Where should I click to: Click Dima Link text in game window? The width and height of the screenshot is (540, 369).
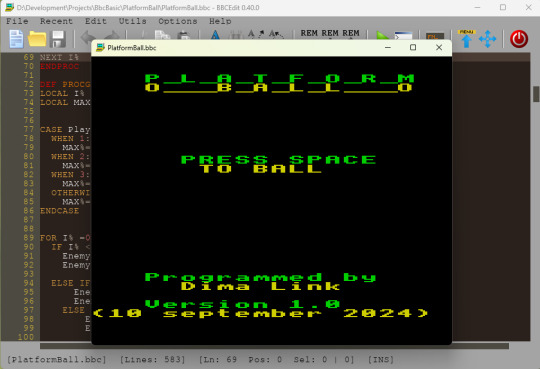tap(260, 286)
